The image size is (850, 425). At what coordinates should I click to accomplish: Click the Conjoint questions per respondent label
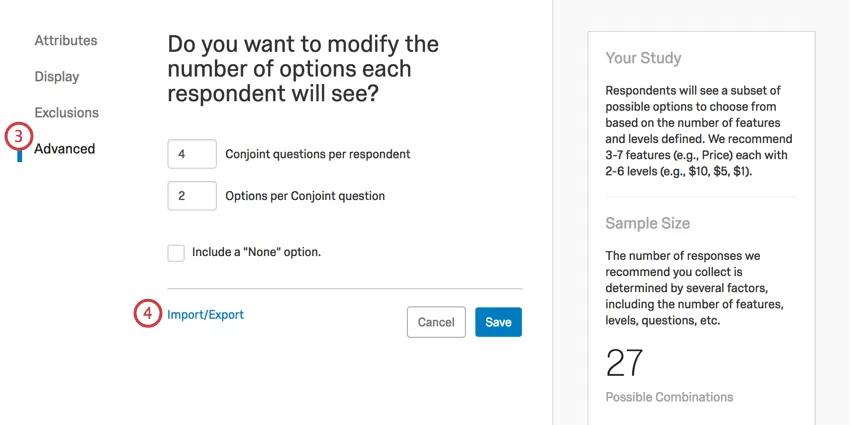click(x=318, y=154)
